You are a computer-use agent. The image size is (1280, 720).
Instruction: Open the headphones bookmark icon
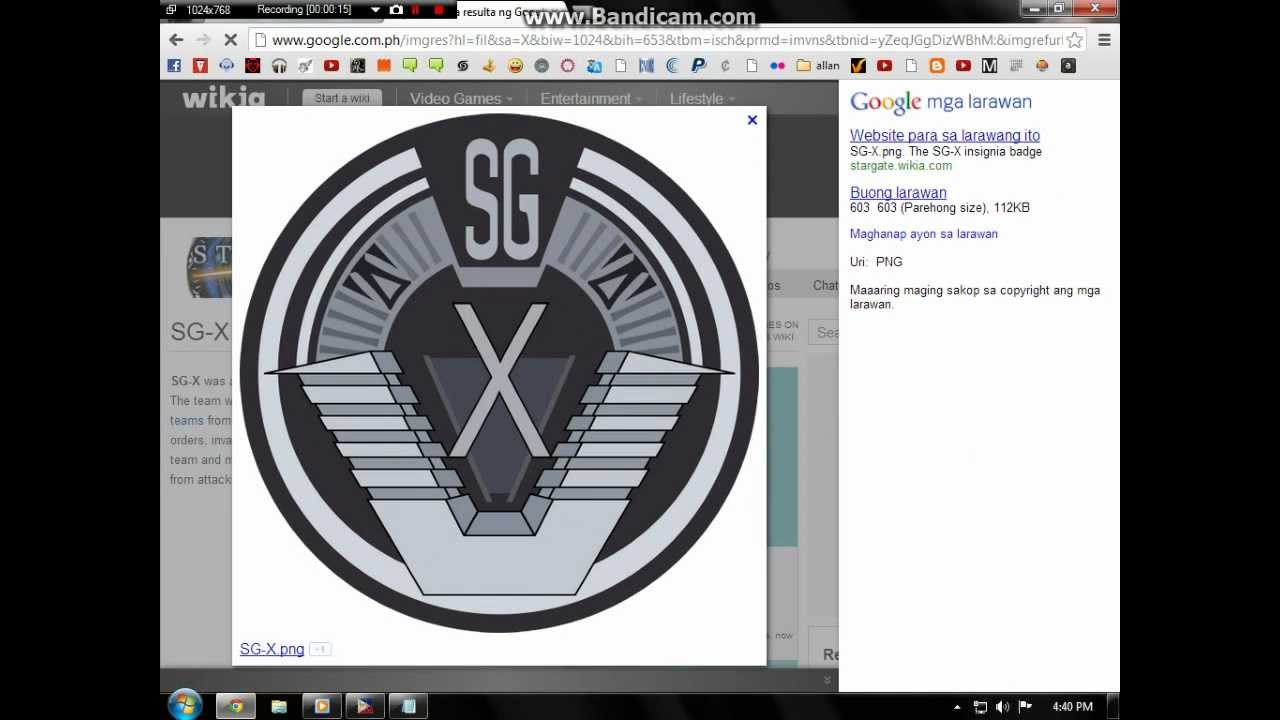click(279, 66)
